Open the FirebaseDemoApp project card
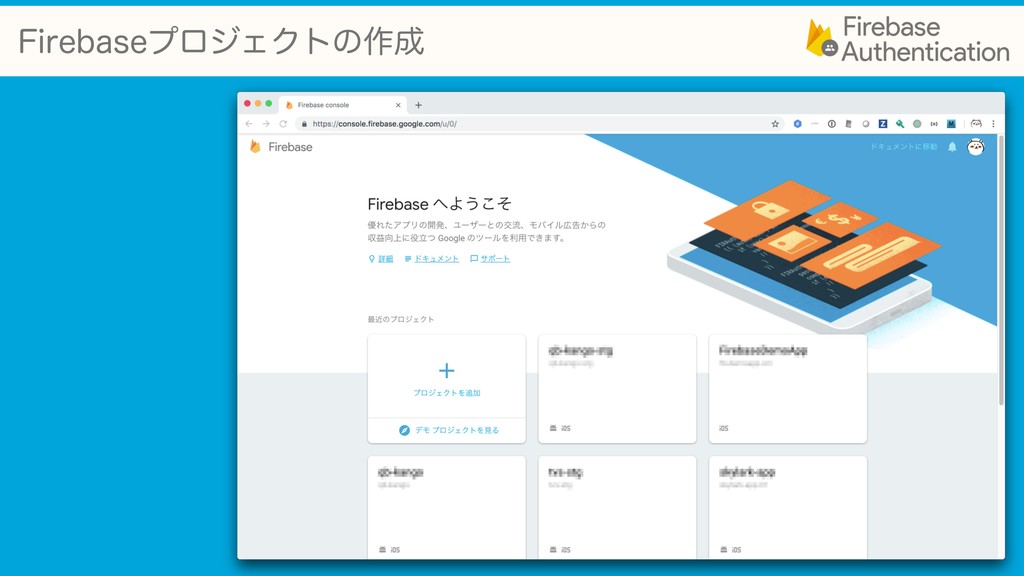1024x576 pixels. 788,389
